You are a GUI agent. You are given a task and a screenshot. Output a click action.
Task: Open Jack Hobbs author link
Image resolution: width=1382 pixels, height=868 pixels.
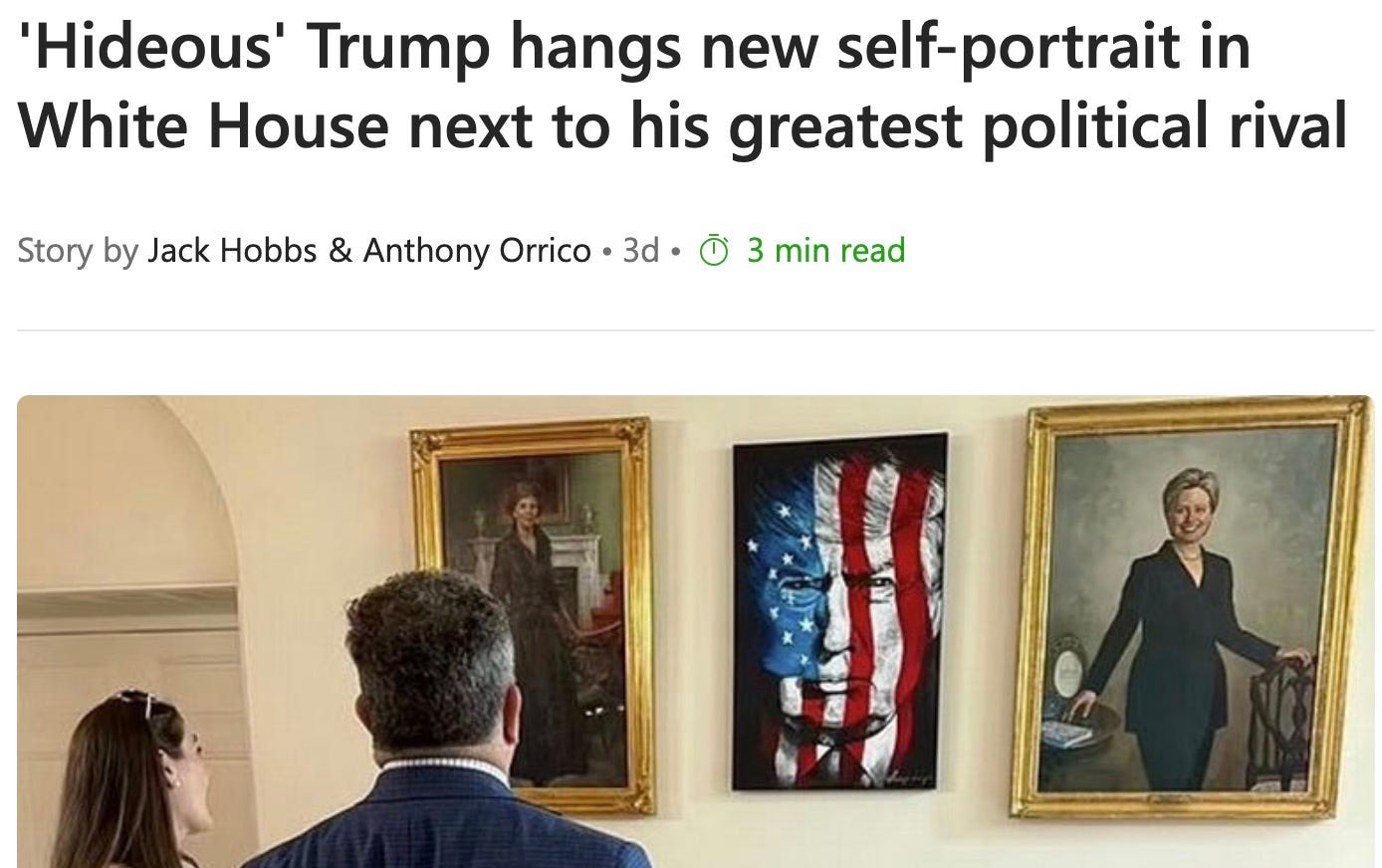[232, 250]
